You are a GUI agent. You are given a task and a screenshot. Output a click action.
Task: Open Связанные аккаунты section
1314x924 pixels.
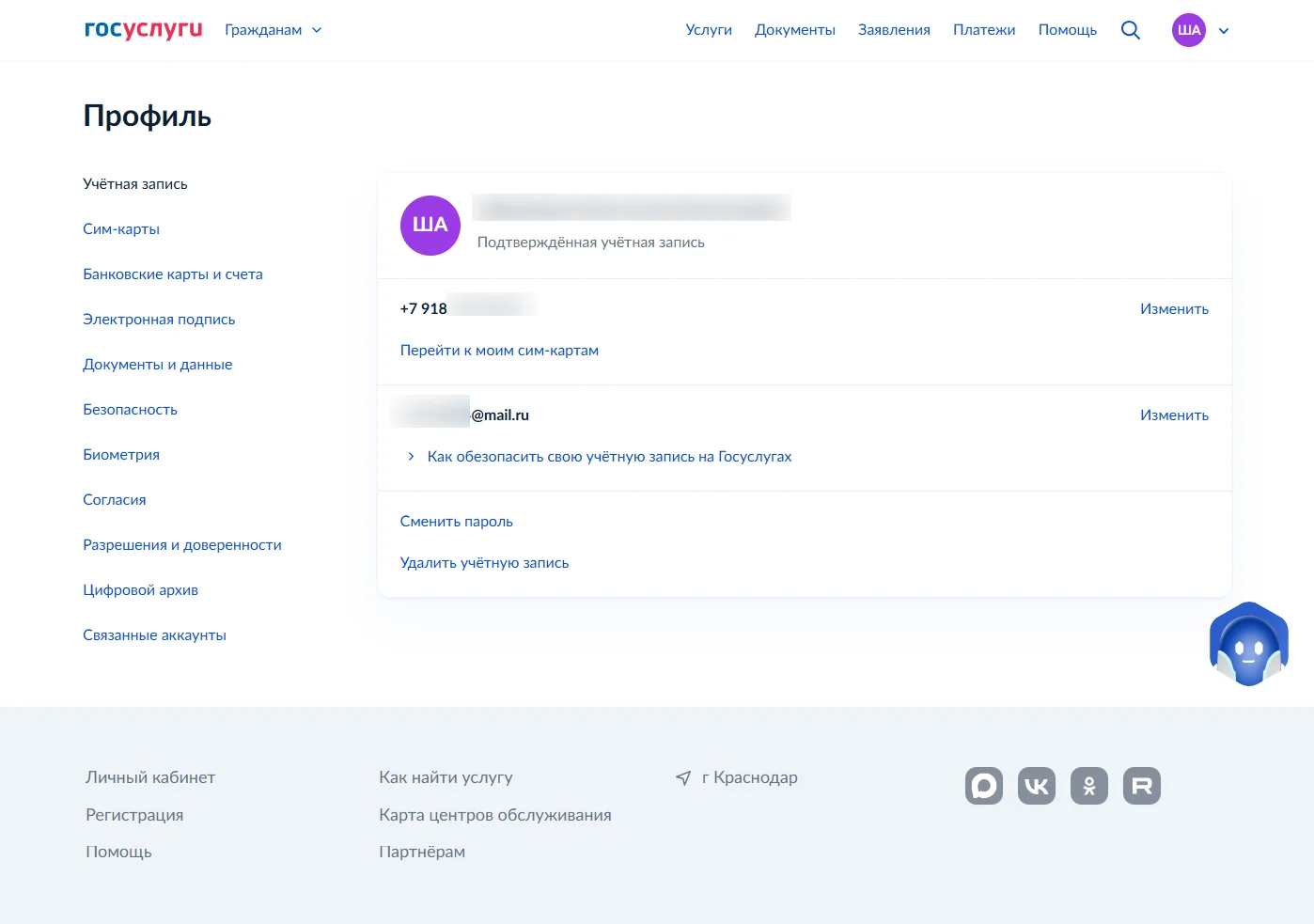point(155,635)
